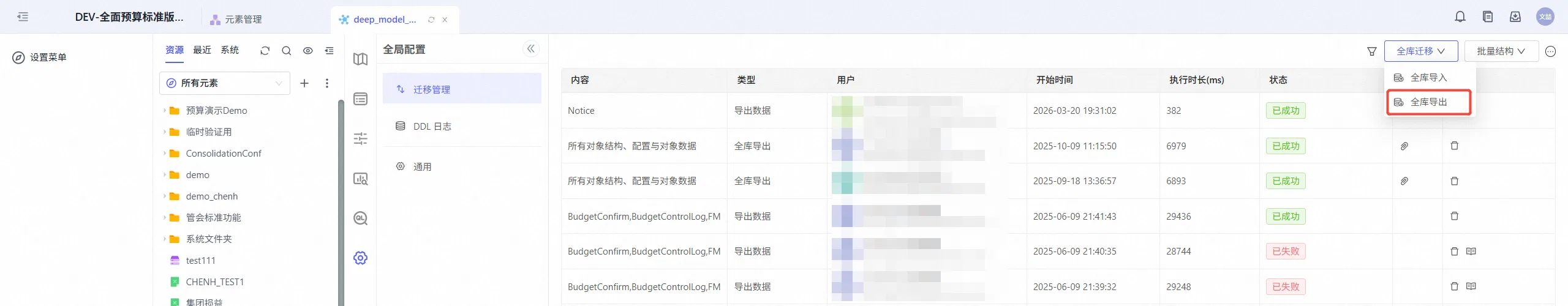Switch to the 系统 tab

(x=230, y=50)
